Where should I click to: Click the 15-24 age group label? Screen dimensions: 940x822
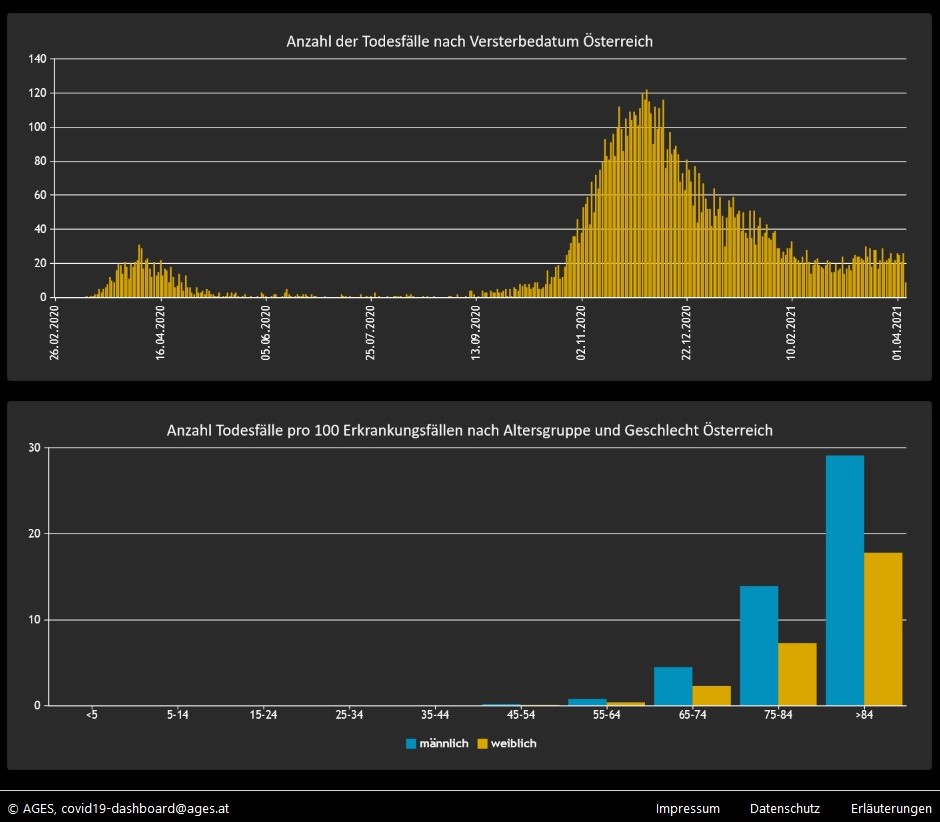tap(263, 715)
